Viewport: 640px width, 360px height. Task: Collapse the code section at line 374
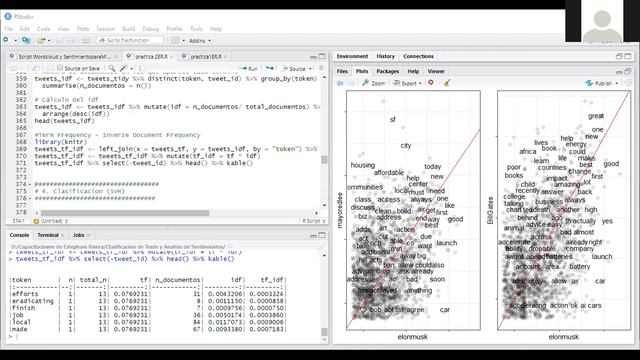(30, 184)
